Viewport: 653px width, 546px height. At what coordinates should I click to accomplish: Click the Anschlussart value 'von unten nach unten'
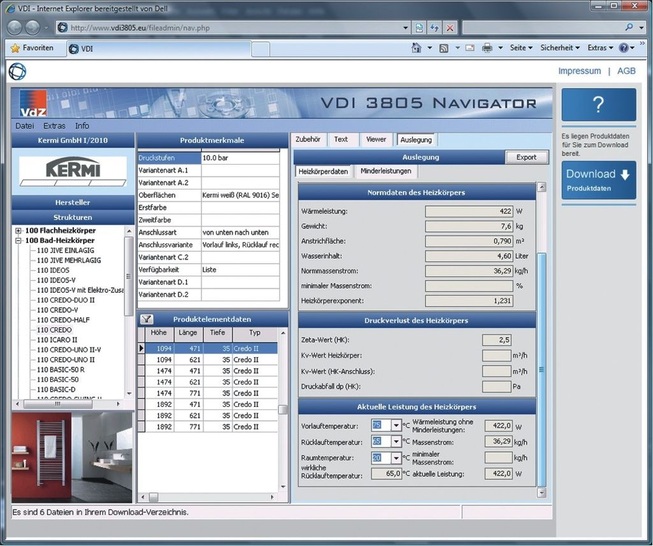click(x=236, y=232)
